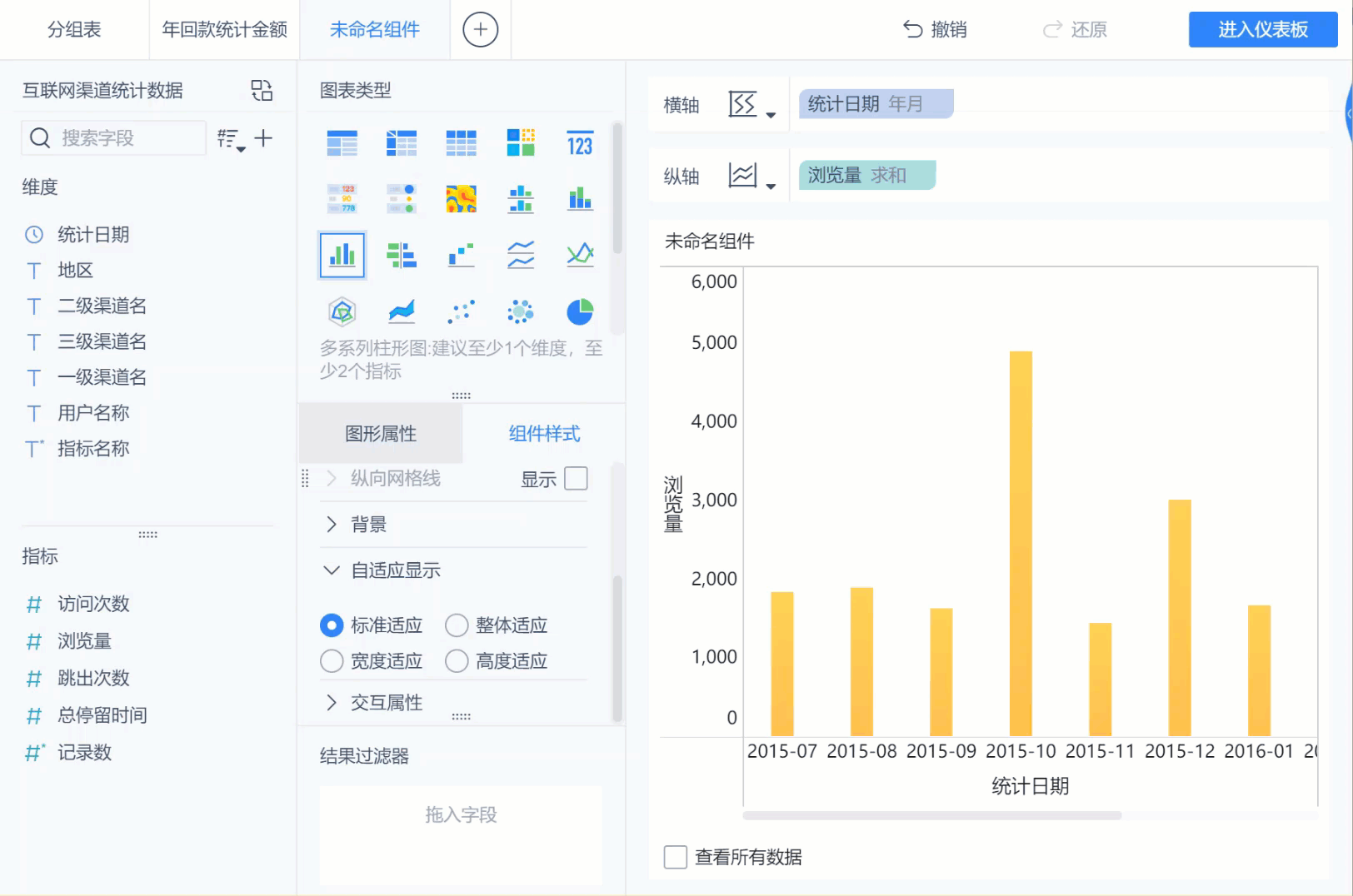The height and width of the screenshot is (896, 1353).
Task: Select the 用户名称 dimension field
Action: (93, 413)
